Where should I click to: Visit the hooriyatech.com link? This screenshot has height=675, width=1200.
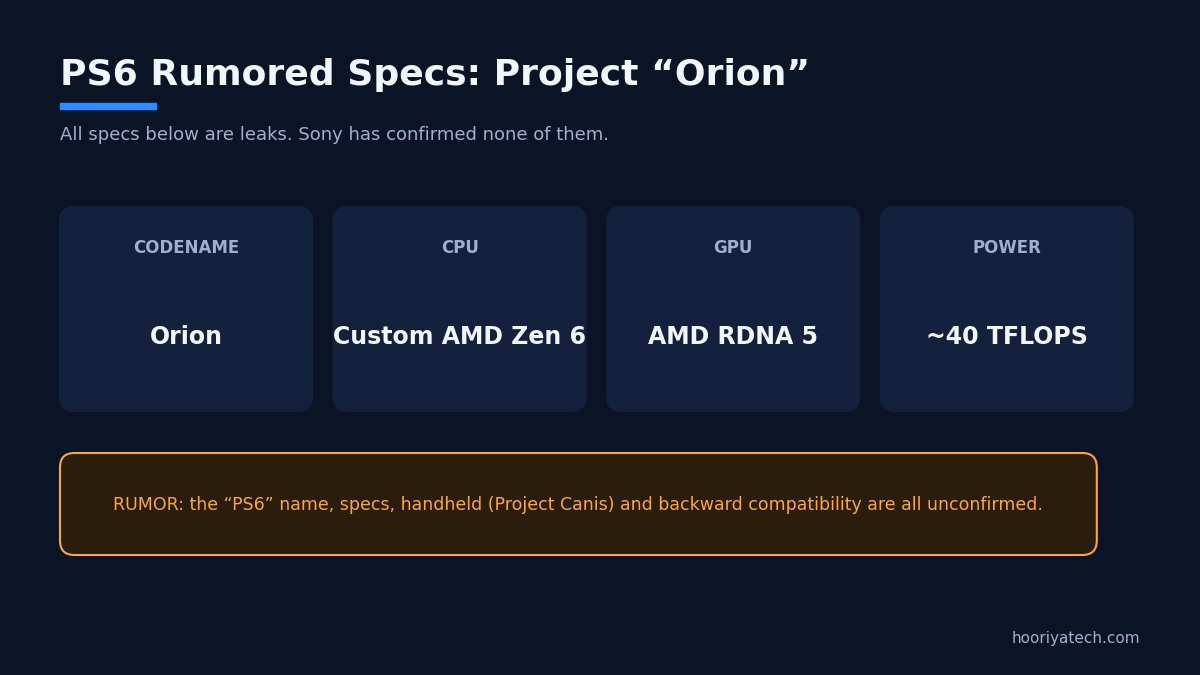tap(1075, 638)
